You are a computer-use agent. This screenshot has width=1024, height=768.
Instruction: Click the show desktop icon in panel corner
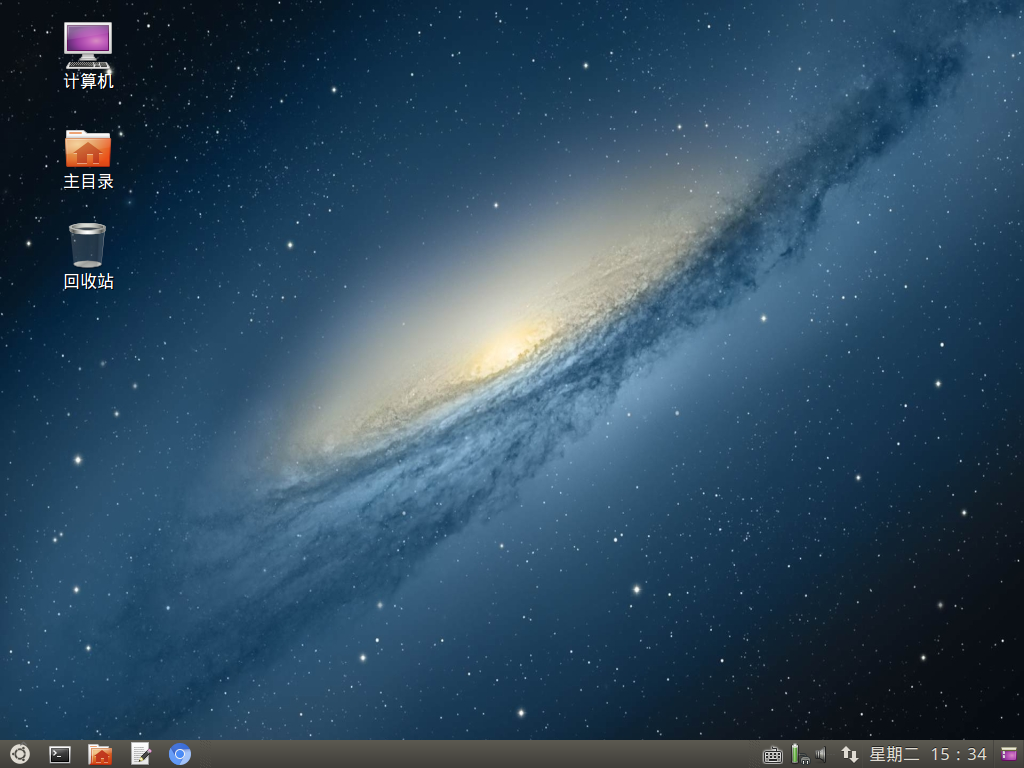[x=1009, y=754]
